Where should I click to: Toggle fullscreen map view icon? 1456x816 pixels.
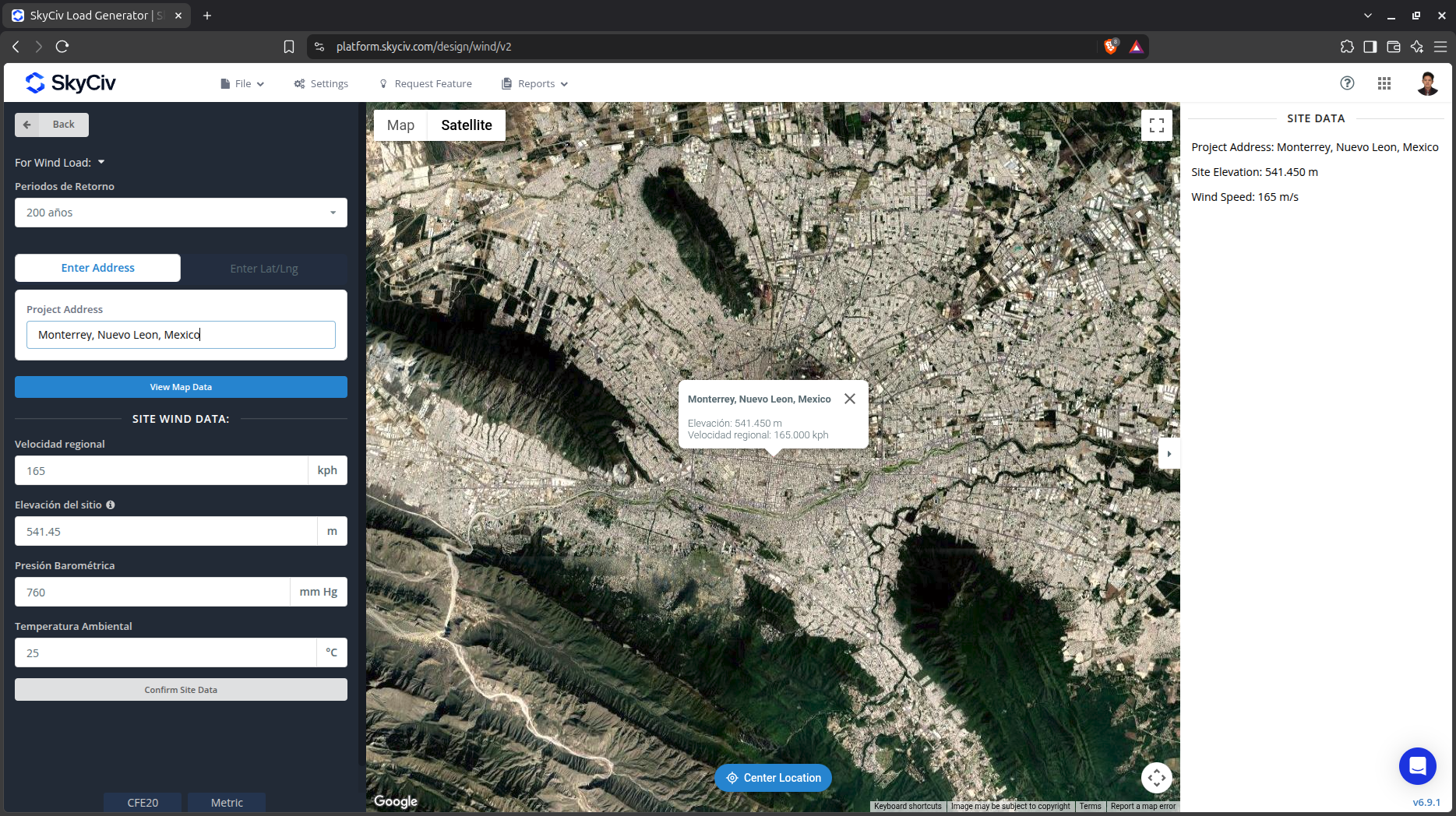[x=1157, y=125]
